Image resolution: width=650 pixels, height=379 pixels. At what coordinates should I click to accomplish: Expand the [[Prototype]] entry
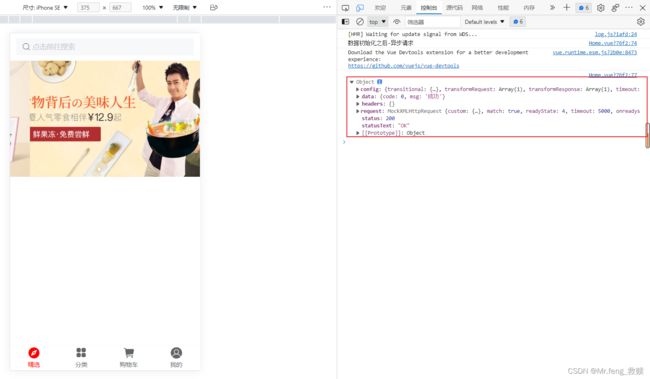(357, 133)
